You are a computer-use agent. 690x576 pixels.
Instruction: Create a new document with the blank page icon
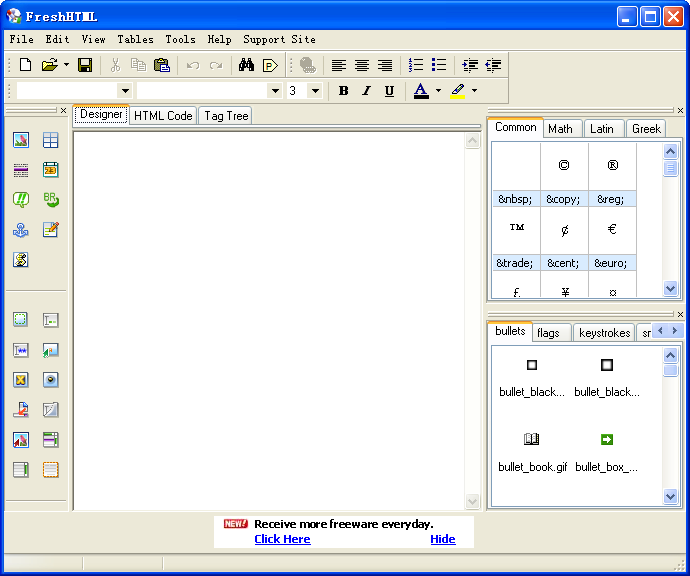click(x=26, y=65)
